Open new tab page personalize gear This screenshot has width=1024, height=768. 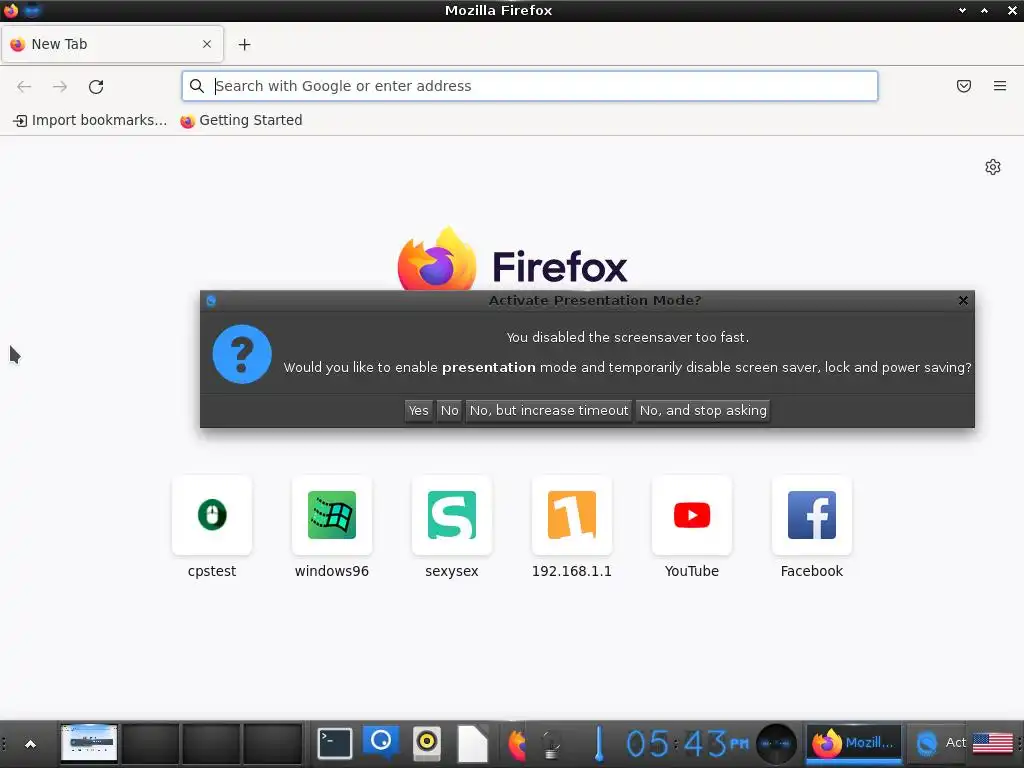click(x=993, y=167)
